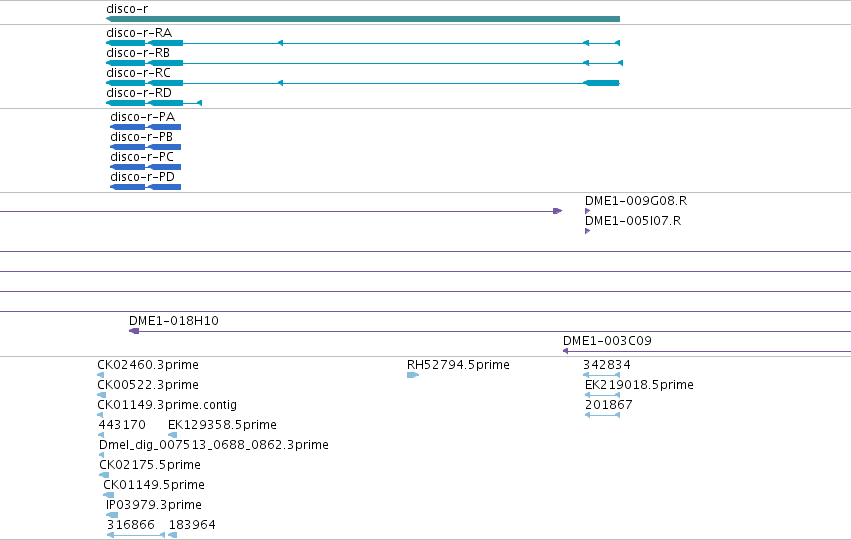Click the DME1-005I07.R label
The height and width of the screenshot is (540, 851).
coord(633,221)
